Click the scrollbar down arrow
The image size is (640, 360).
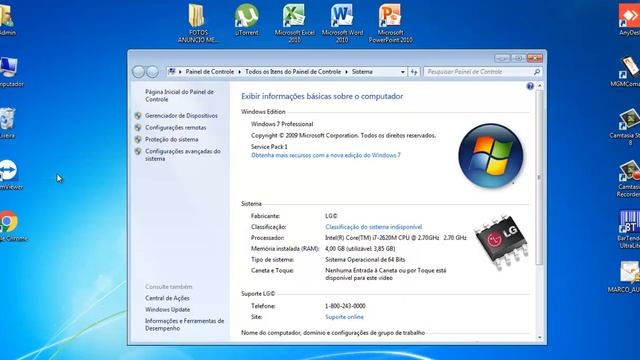(539, 338)
